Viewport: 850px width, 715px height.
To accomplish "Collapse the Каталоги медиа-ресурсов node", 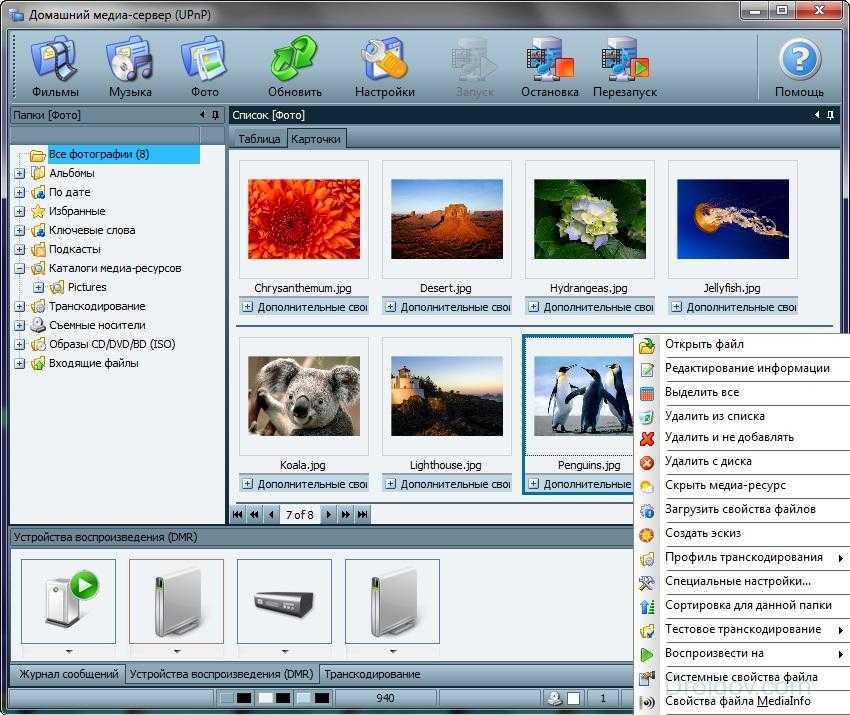I will [20, 268].
